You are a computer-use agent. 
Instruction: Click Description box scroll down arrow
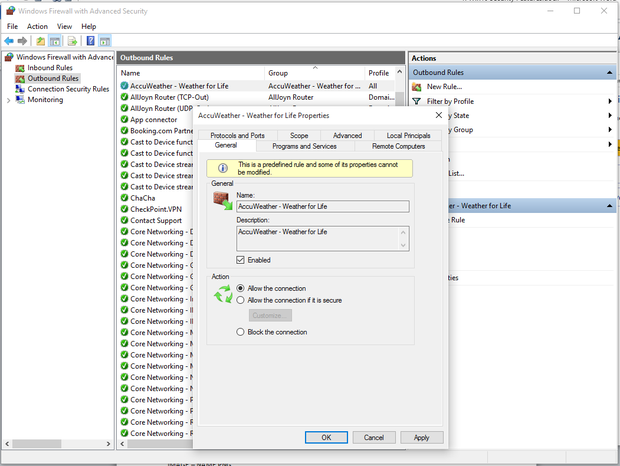pyautogui.click(x=403, y=245)
